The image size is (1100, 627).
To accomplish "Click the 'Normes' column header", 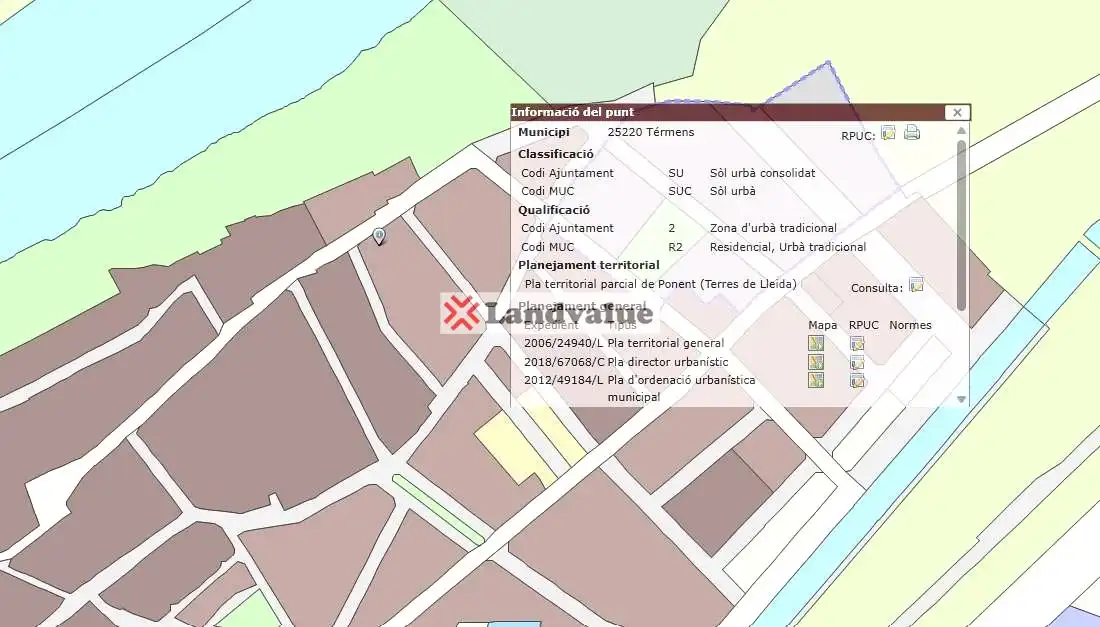I will point(911,325).
